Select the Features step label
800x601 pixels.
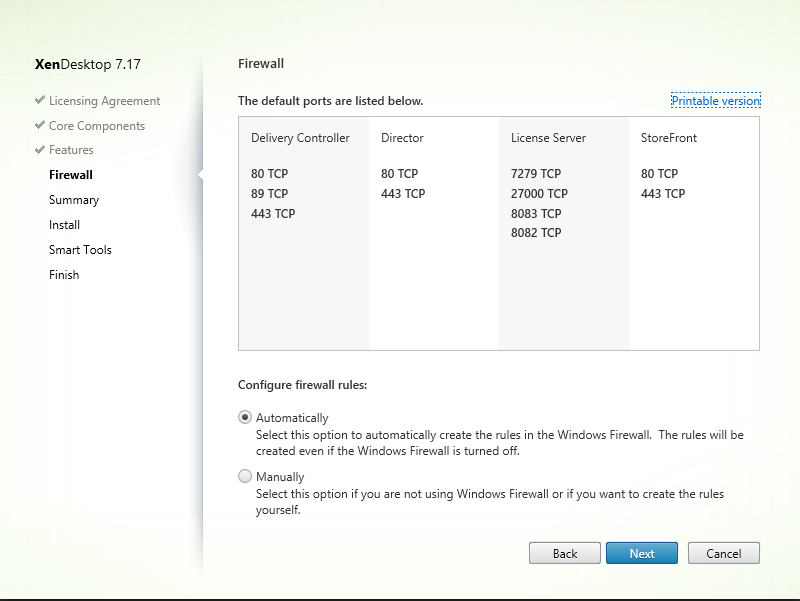pos(71,150)
